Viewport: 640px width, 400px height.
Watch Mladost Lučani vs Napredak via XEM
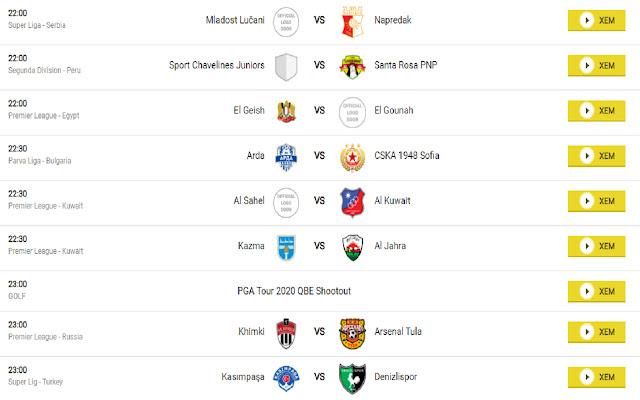pyautogui.click(x=596, y=20)
